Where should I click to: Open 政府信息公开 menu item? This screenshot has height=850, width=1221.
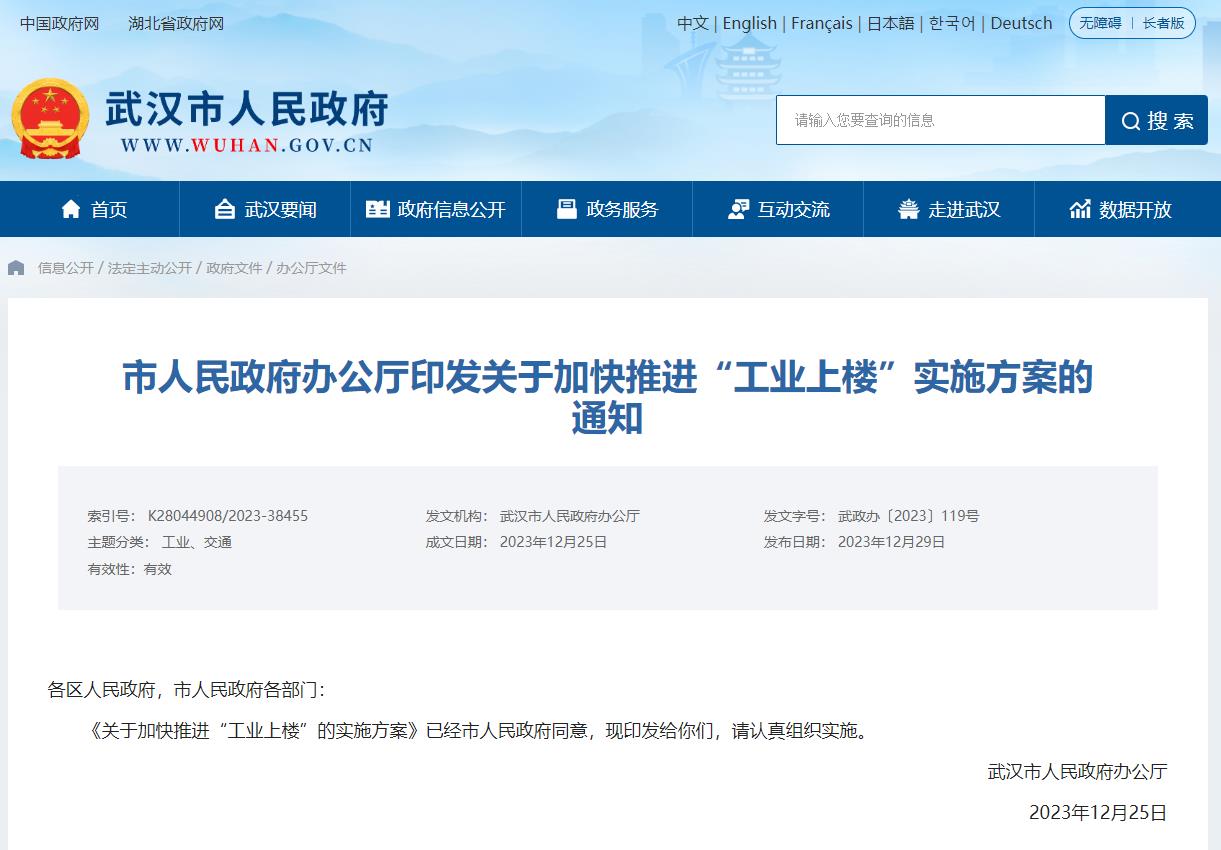point(436,209)
